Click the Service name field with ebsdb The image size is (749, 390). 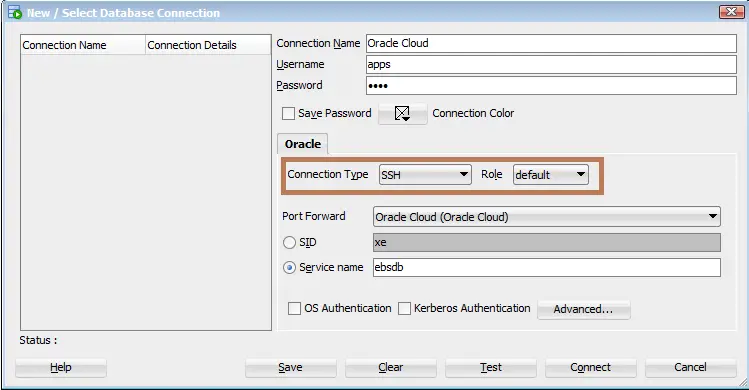click(x=546, y=268)
